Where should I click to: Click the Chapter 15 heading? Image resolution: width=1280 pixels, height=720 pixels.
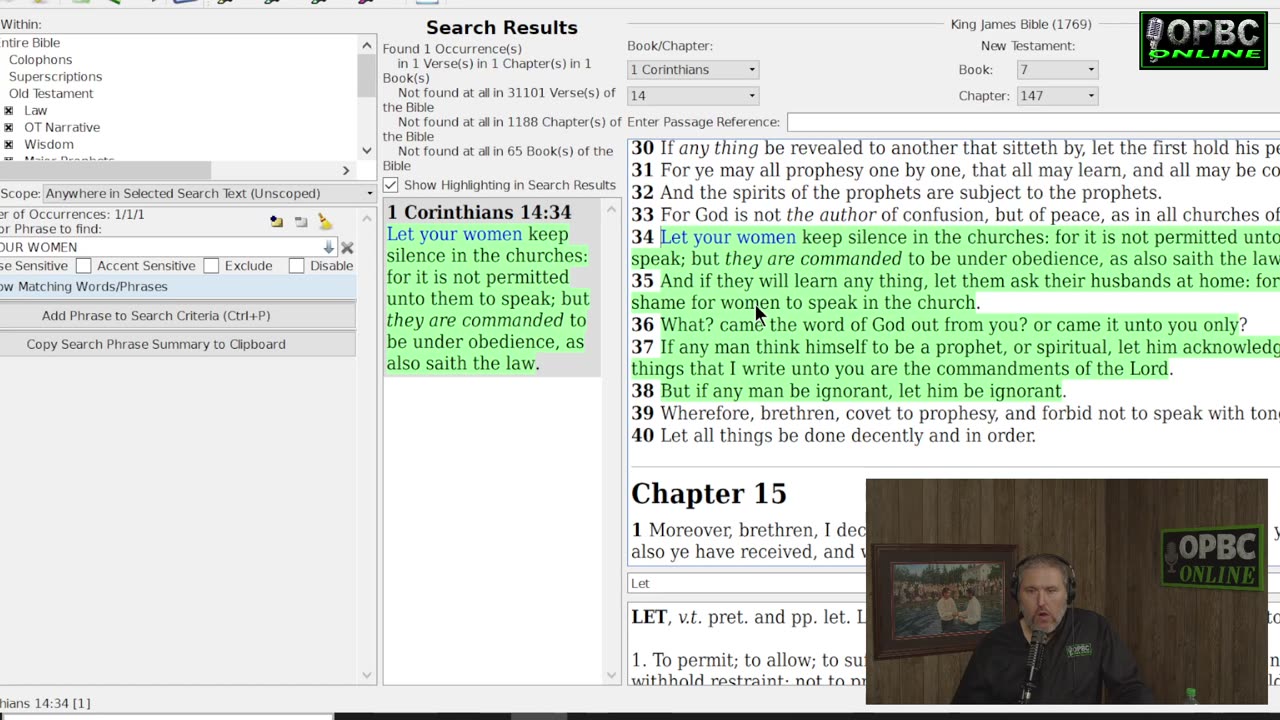[709, 493]
